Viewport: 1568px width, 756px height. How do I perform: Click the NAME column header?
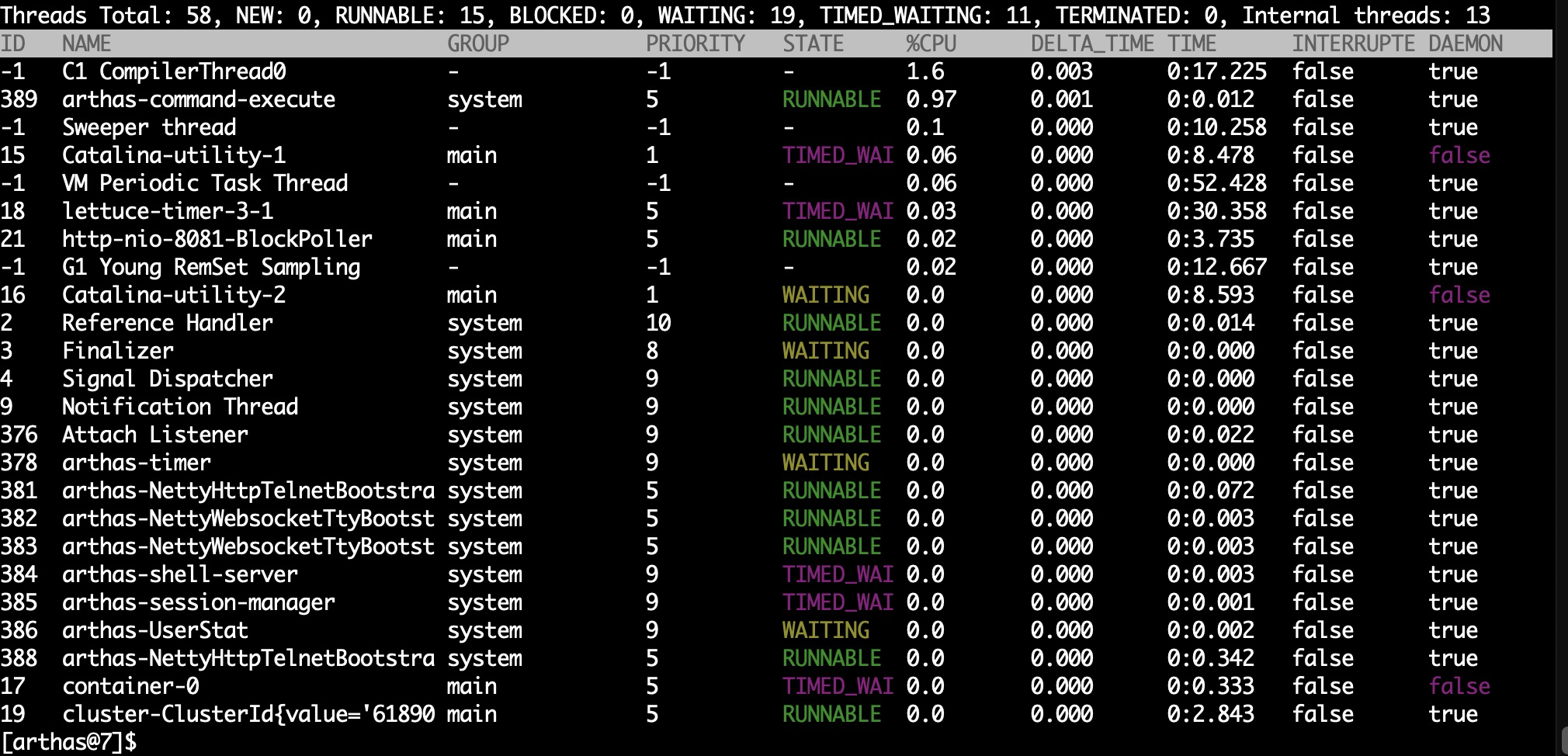point(86,43)
